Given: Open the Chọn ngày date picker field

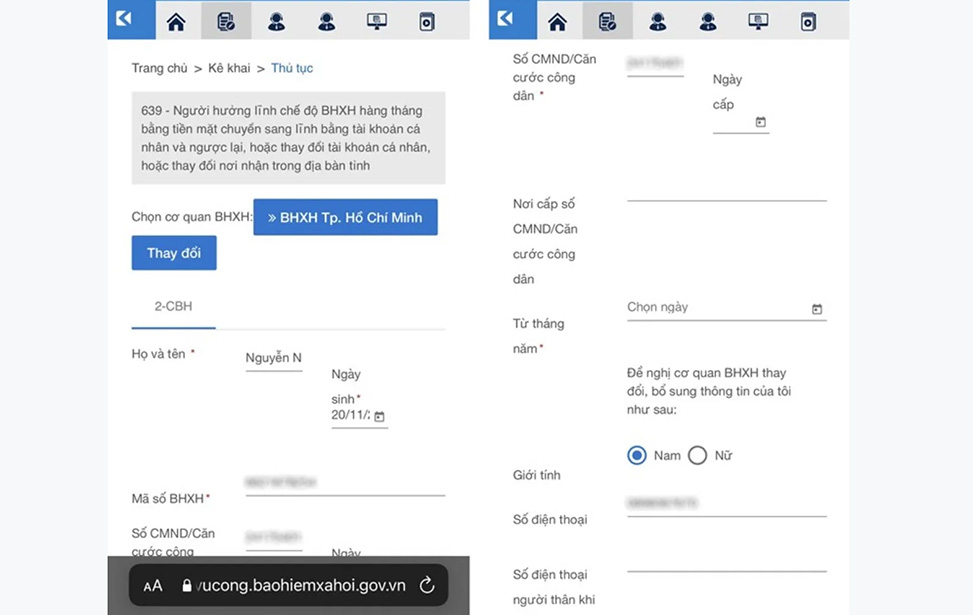Looking at the screenshot, I should point(715,308).
